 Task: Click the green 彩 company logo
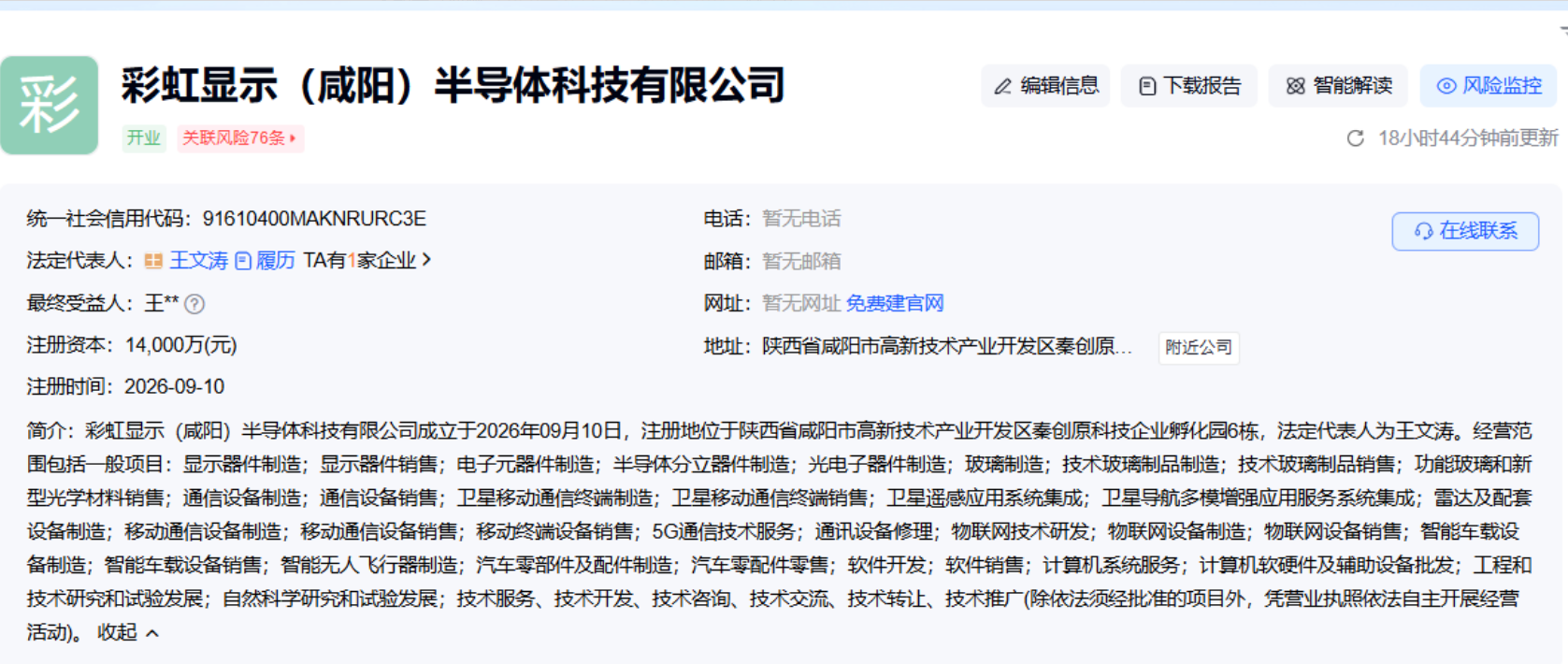click(49, 105)
